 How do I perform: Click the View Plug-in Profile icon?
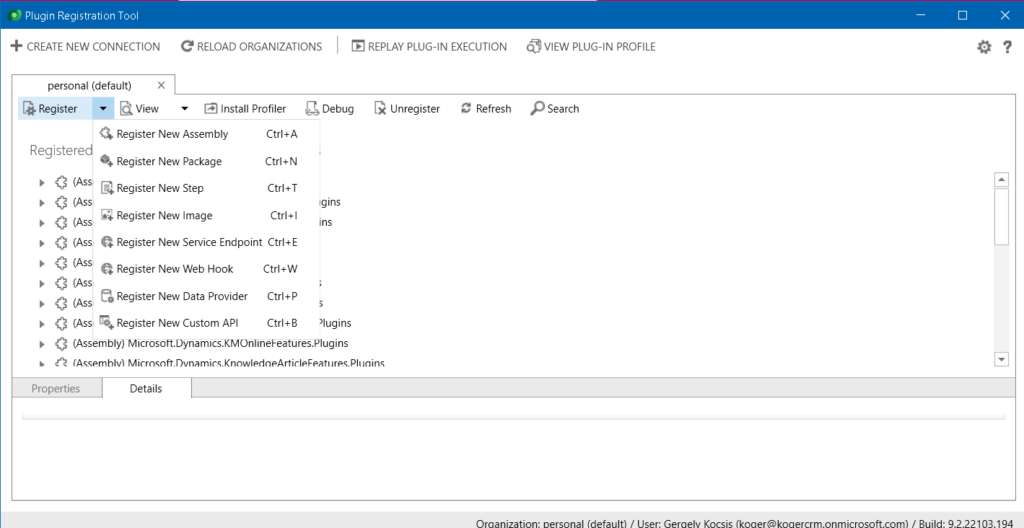[x=534, y=46]
